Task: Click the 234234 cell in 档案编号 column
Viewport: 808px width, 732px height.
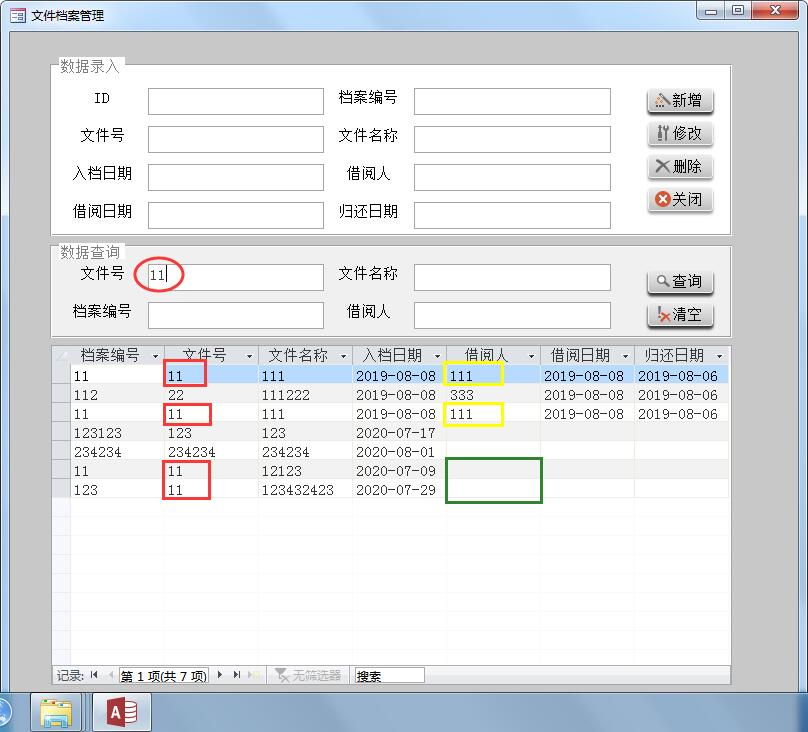Action: click(117, 452)
